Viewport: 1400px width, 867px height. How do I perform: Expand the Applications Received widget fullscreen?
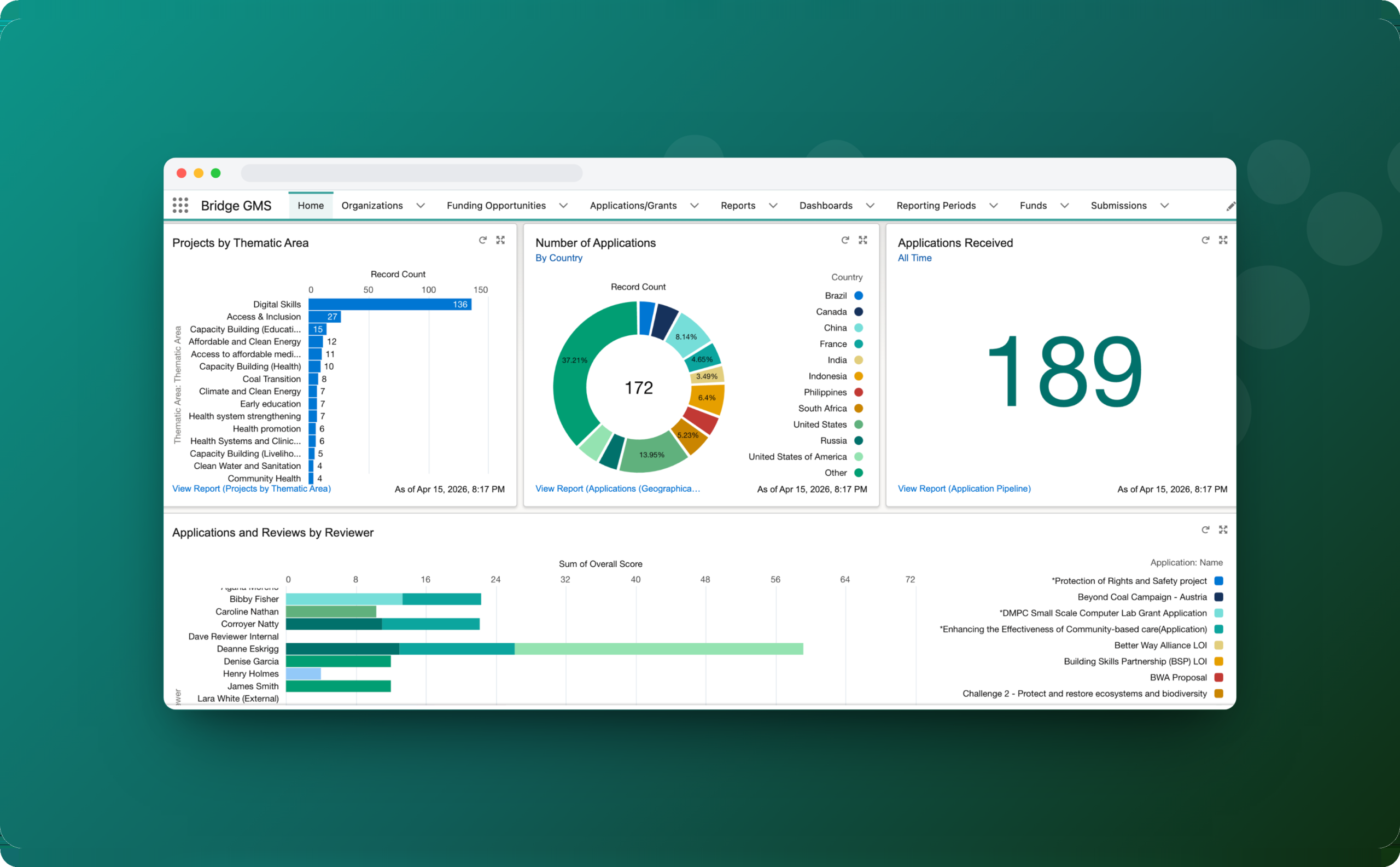click(1223, 240)
